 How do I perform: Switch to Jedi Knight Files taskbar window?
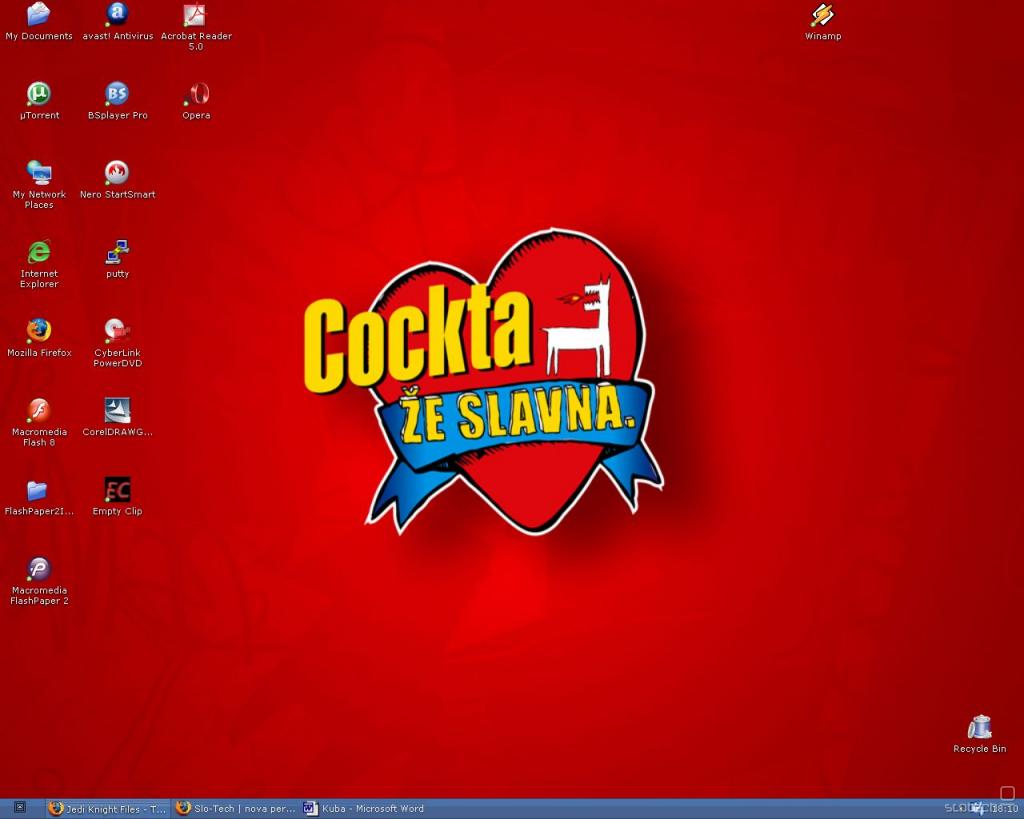pos(108,809)
